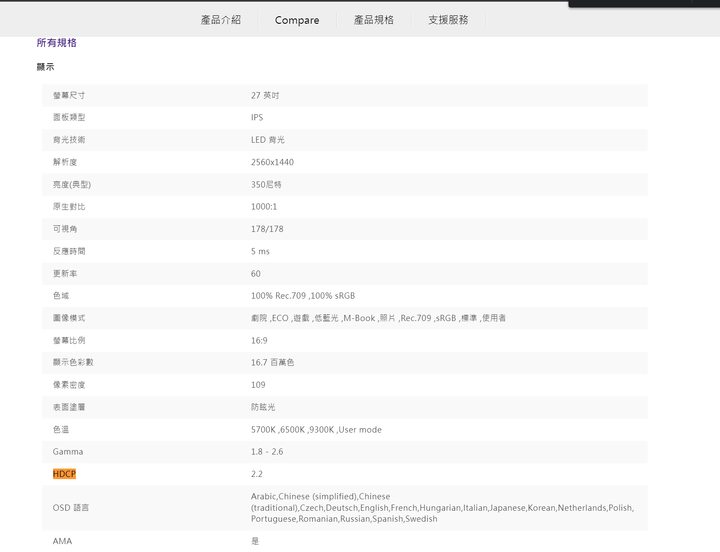This screenshot has width=720, height=552.
Task: Click the 1000:1 contrast value
Action: 264,207
